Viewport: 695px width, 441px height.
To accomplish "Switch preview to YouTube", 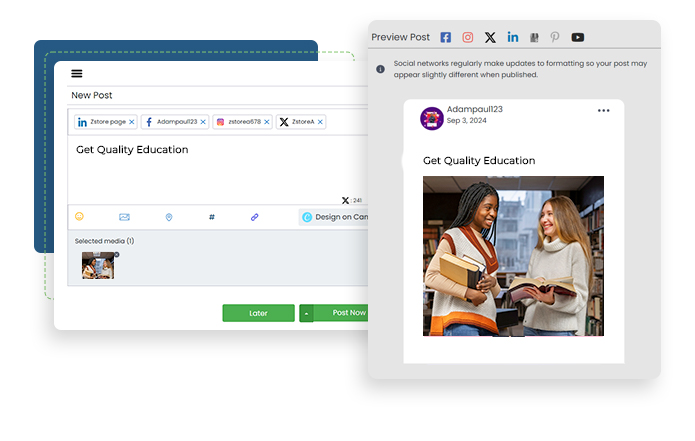I will pos(578,37).
